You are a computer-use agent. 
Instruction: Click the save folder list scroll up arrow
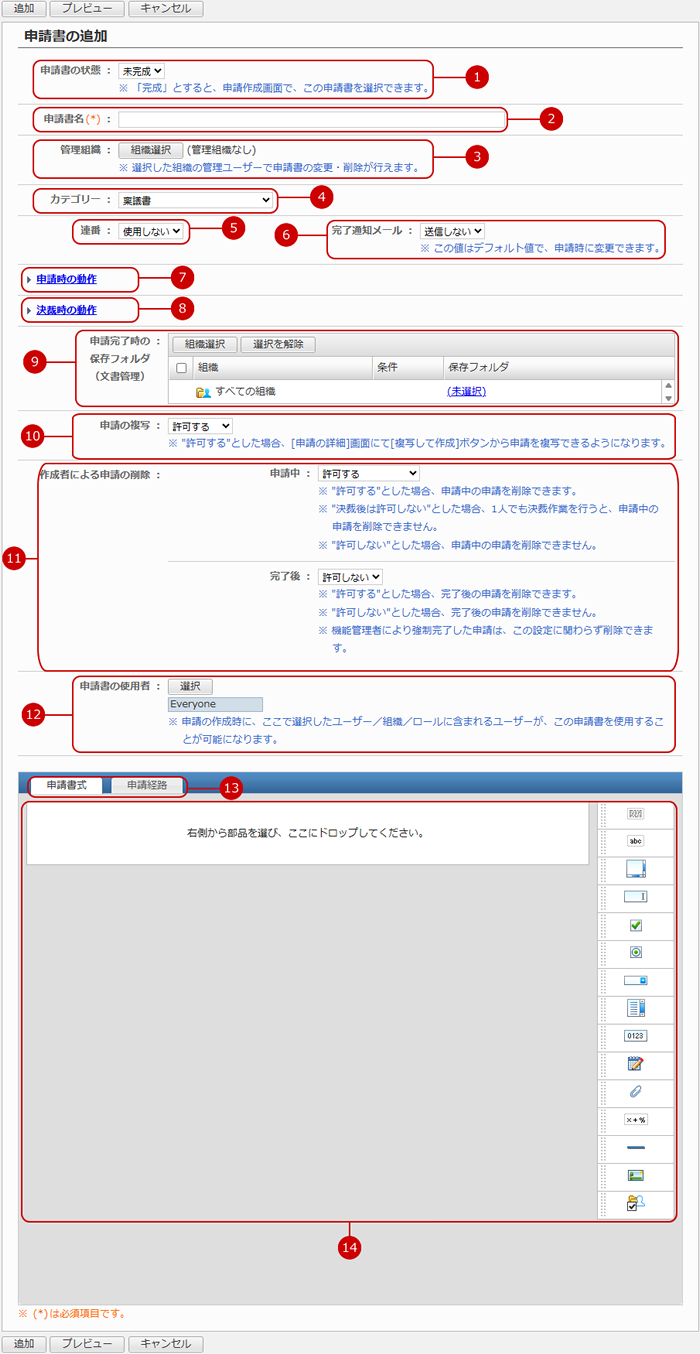668,385
